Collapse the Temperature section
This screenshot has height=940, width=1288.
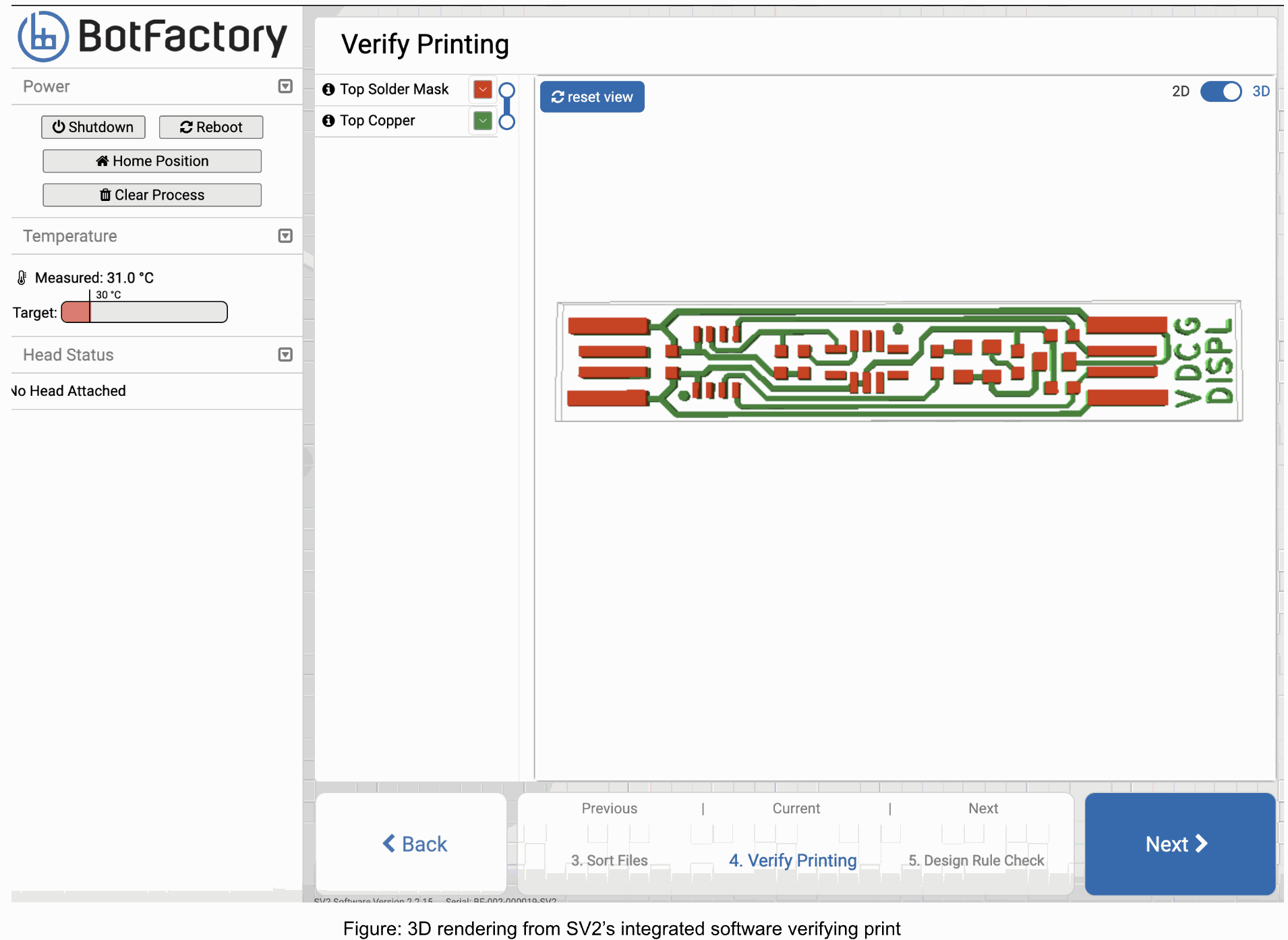285,236
